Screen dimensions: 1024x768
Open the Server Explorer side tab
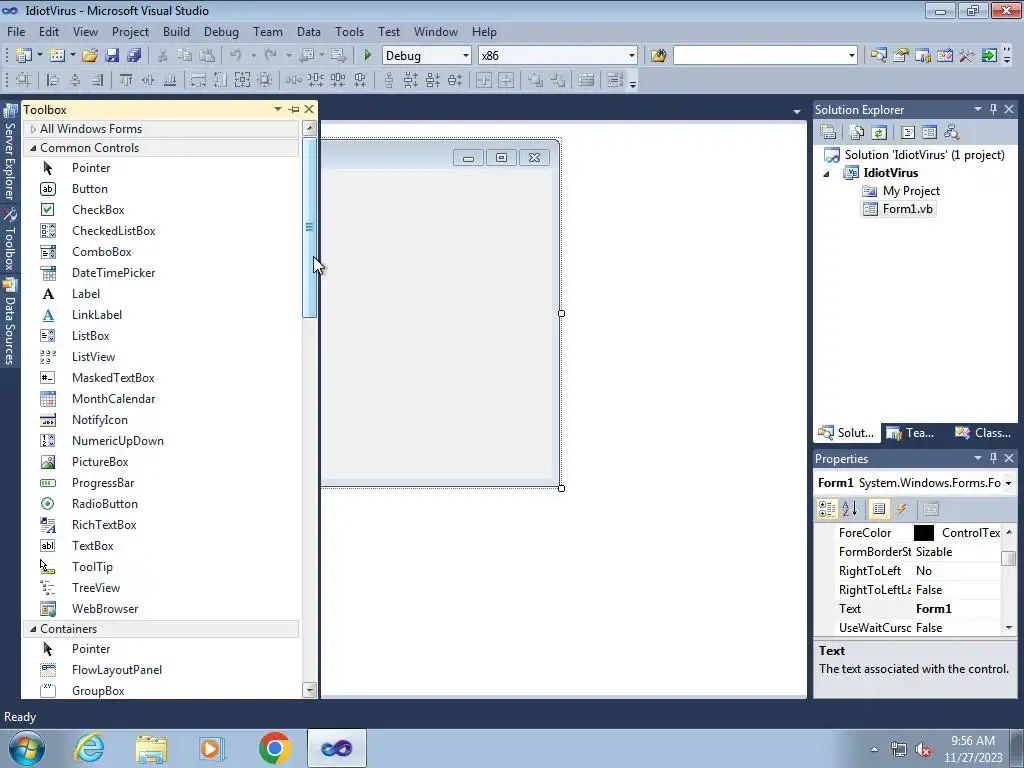coord(10,154)
